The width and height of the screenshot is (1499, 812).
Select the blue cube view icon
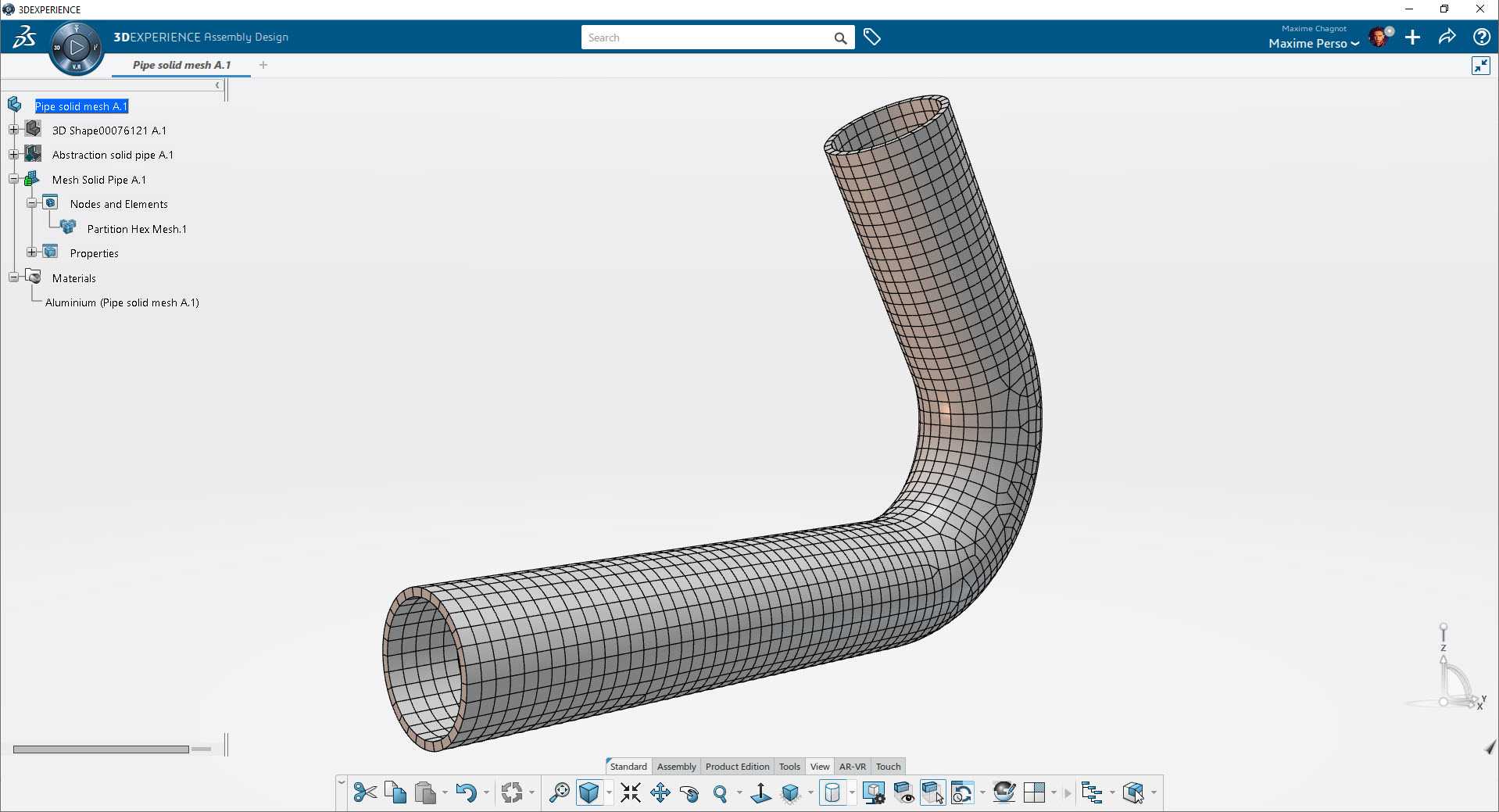[x=589, y=792]
